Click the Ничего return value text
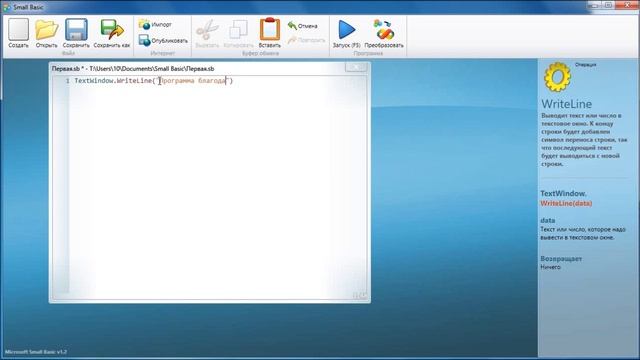The height and width of the screenshot is (360, 640). [x=551, y=267]
